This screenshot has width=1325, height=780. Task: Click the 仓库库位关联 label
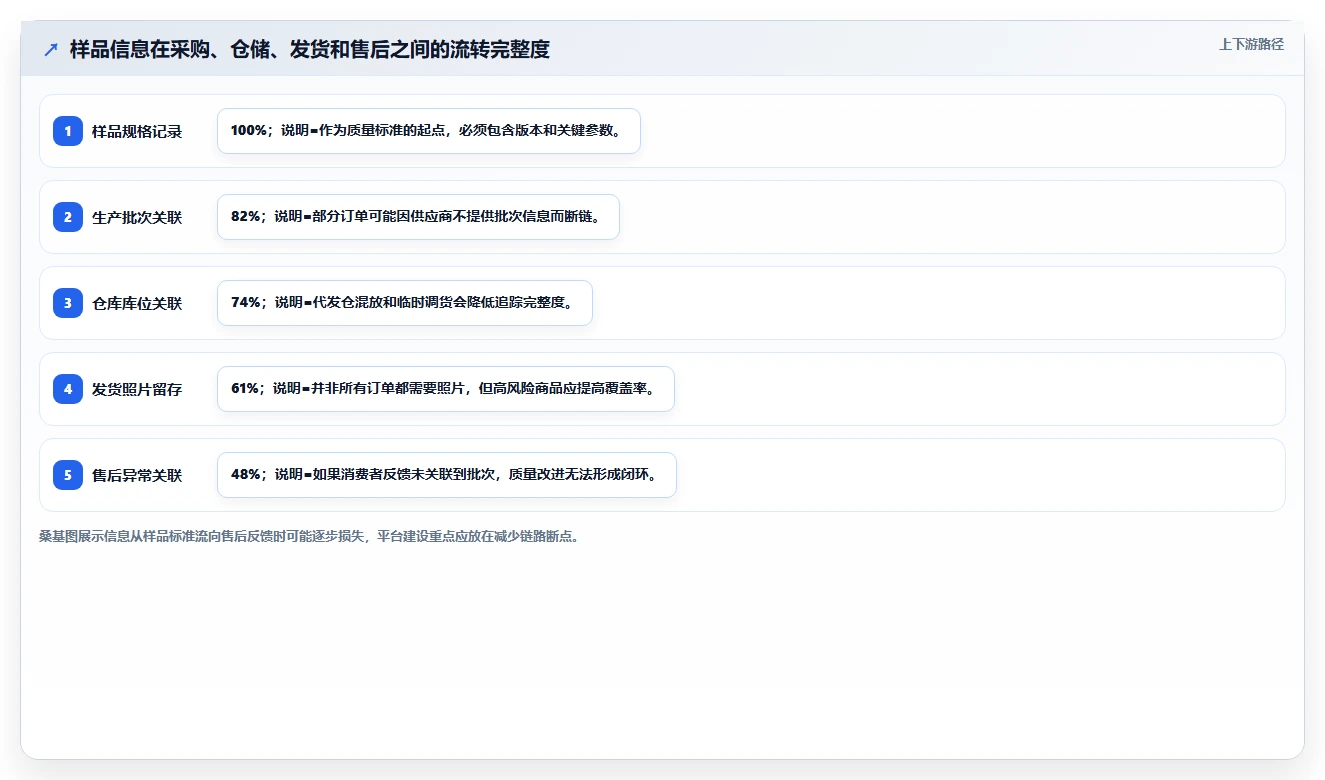coord(137,303)
